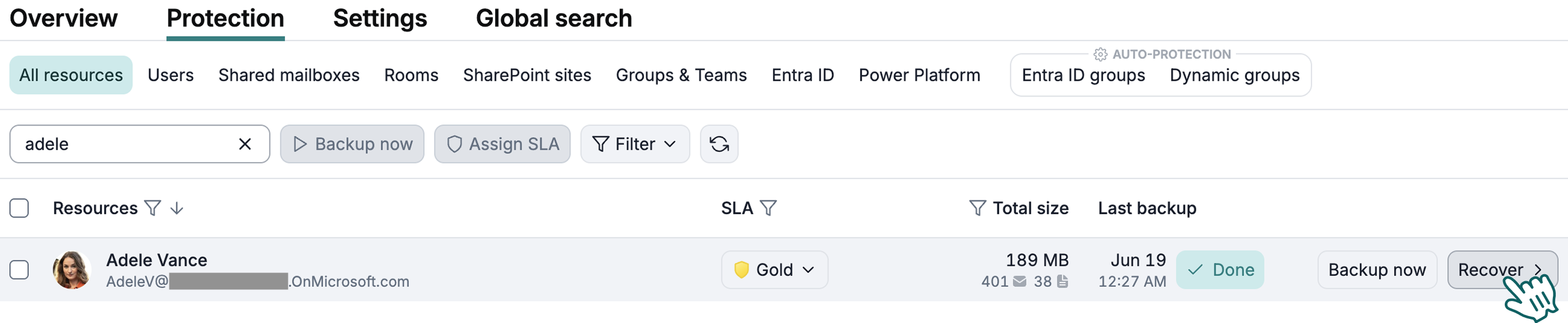The height and width of the screenshot is (323, 1568).
Task: Click the refresh icon button
Action: click(x=719, y=144)
